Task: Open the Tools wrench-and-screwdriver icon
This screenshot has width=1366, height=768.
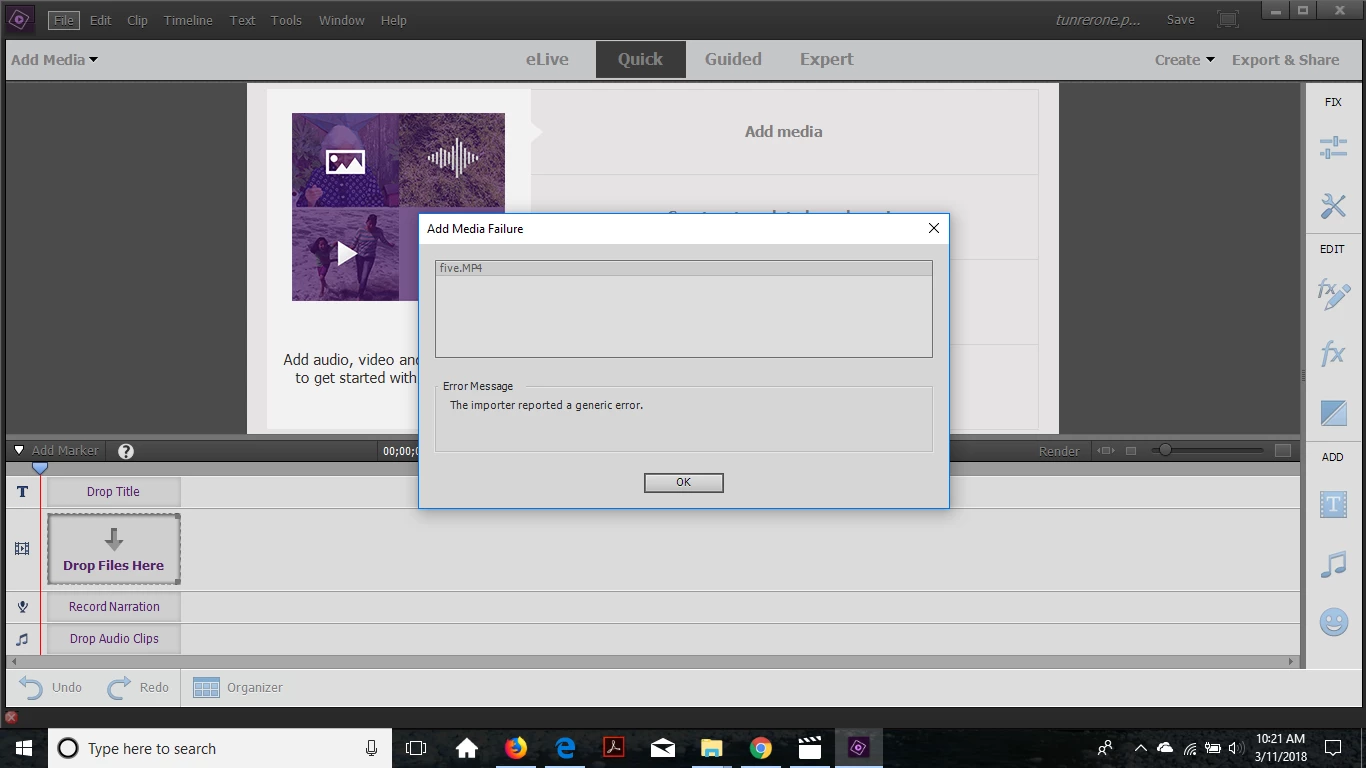Action: (x=1333, y=206)
